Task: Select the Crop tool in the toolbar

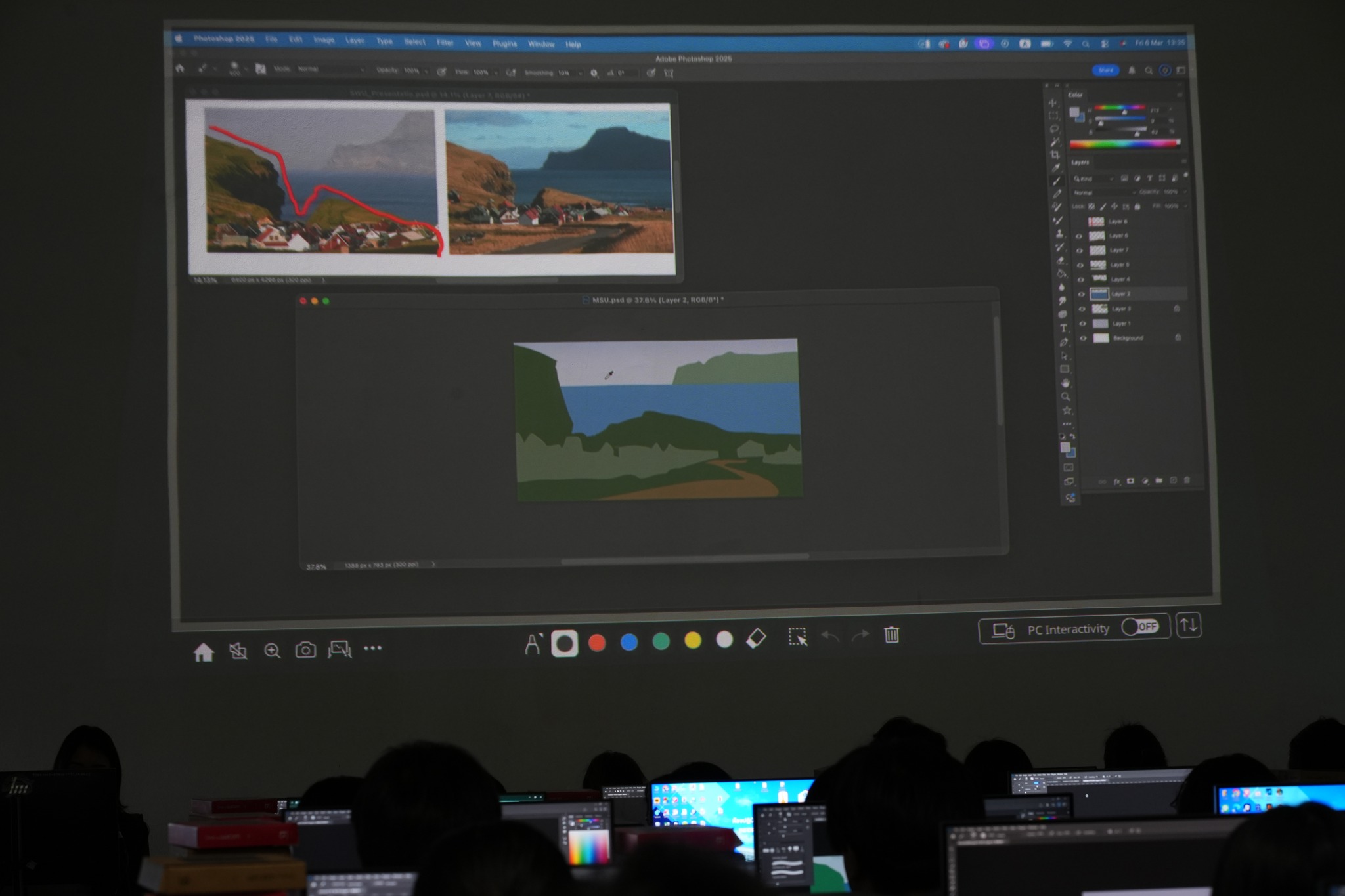Action: [1055, 156]
